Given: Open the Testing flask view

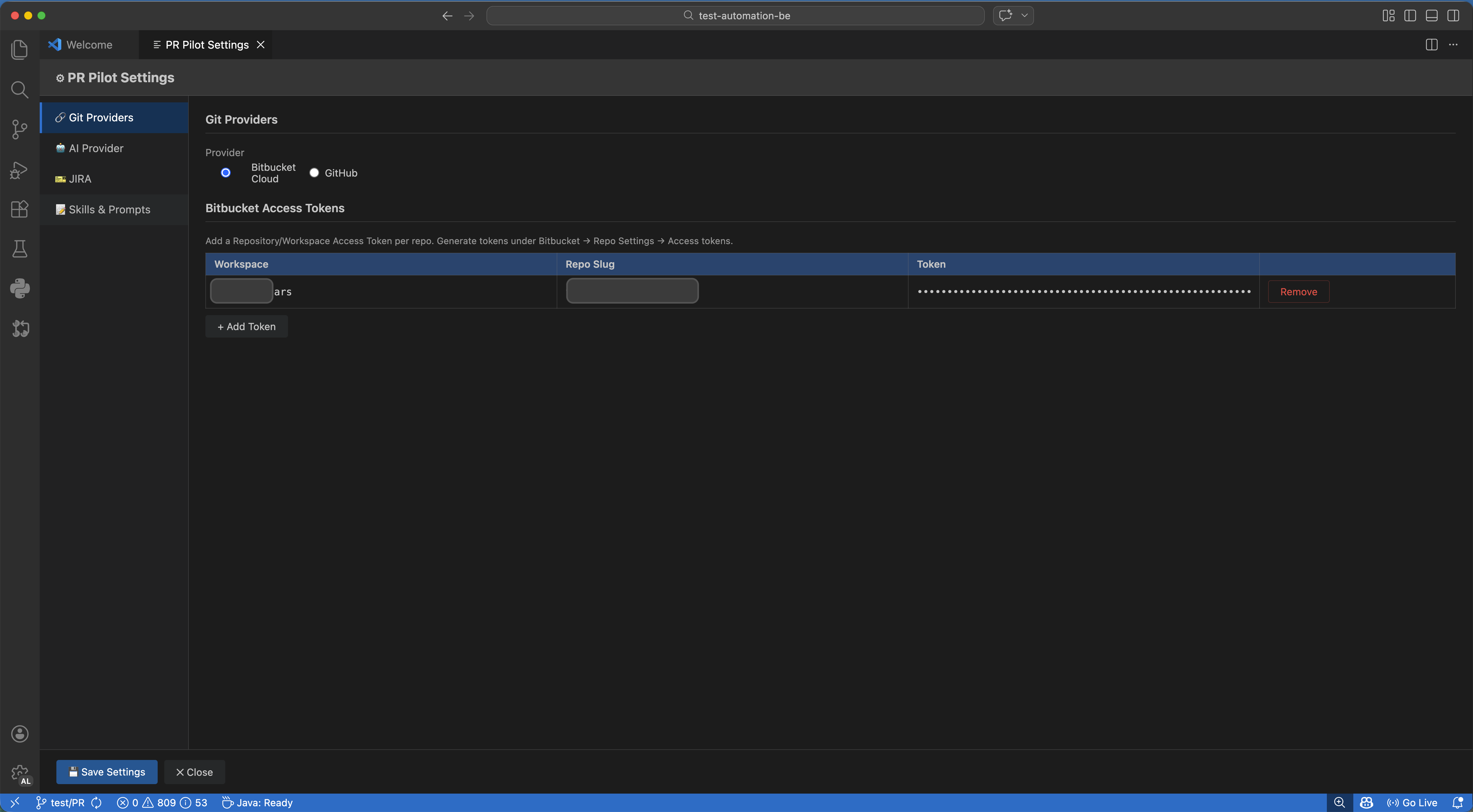Looking at the screenshot, I should [x=20, y=248].
